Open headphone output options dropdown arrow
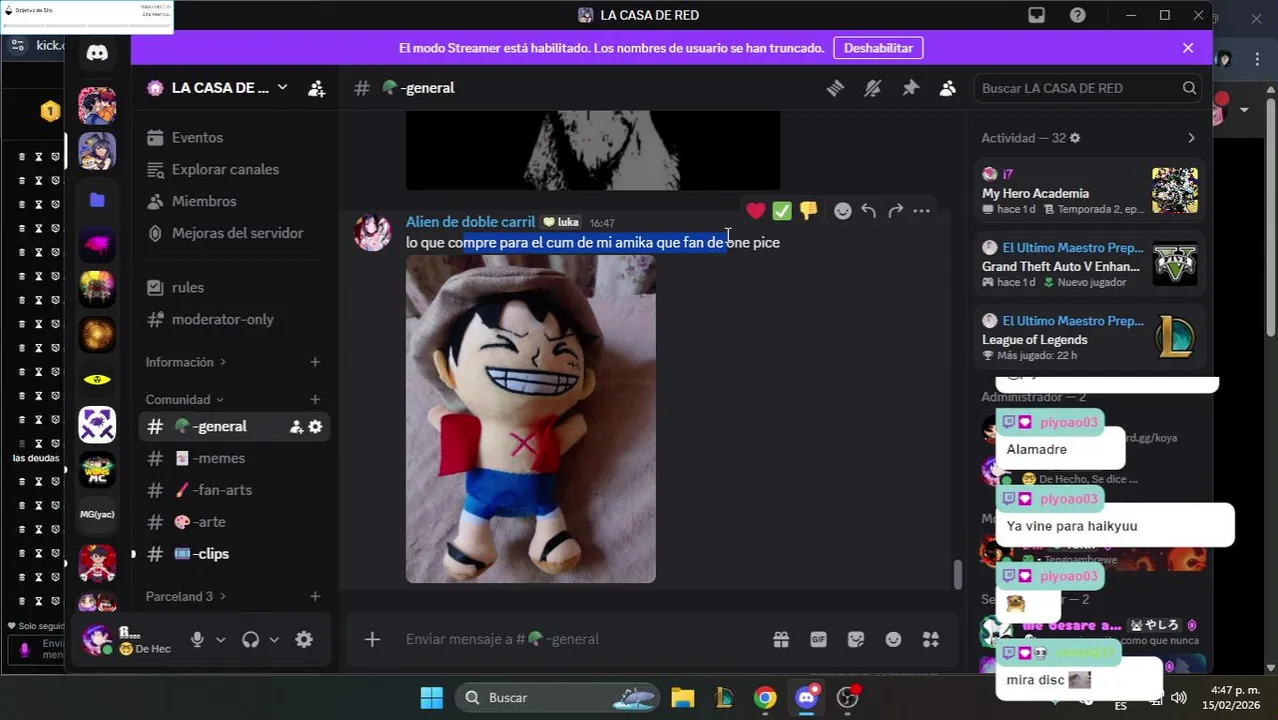 click(274, 640)
